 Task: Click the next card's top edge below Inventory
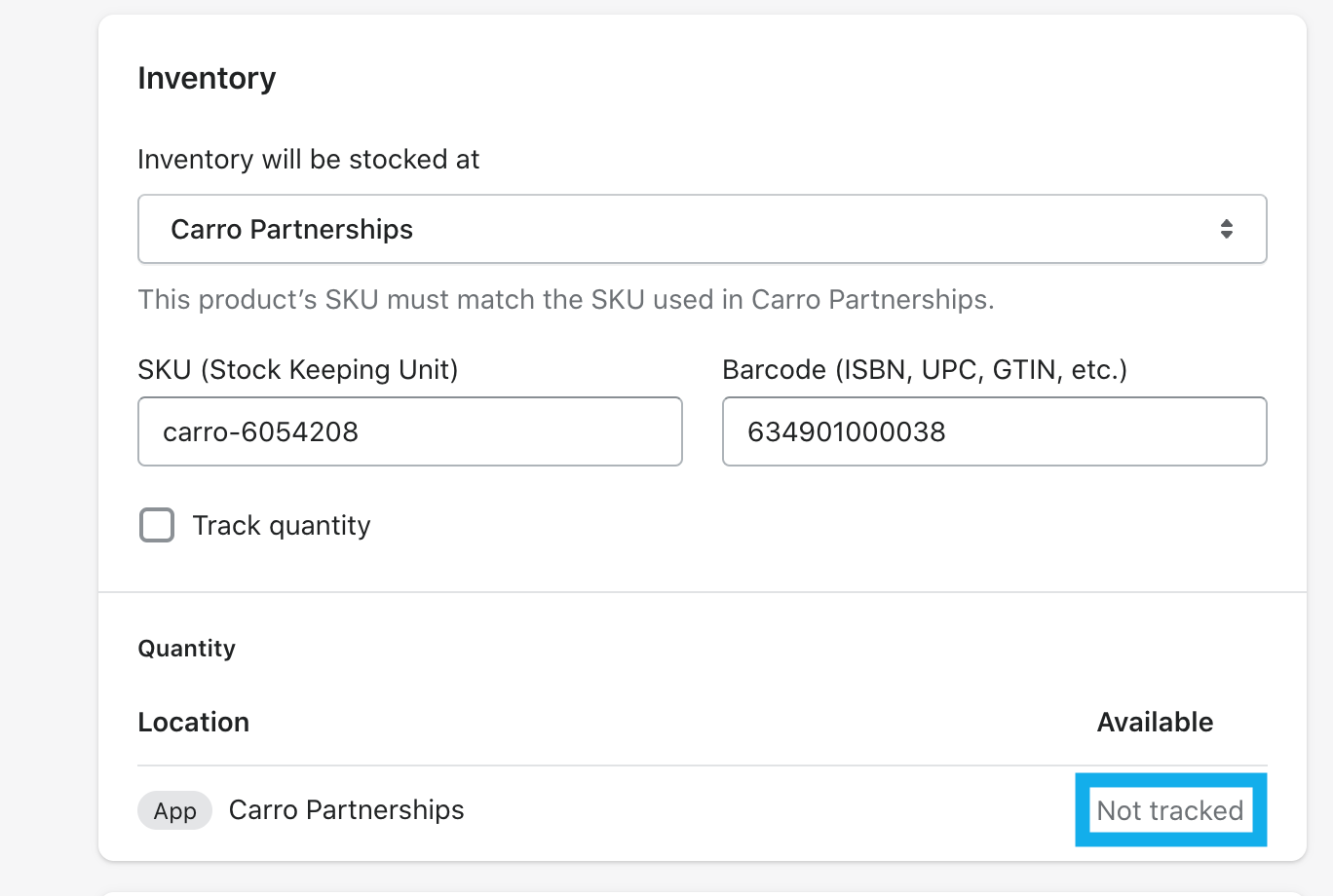702,893
